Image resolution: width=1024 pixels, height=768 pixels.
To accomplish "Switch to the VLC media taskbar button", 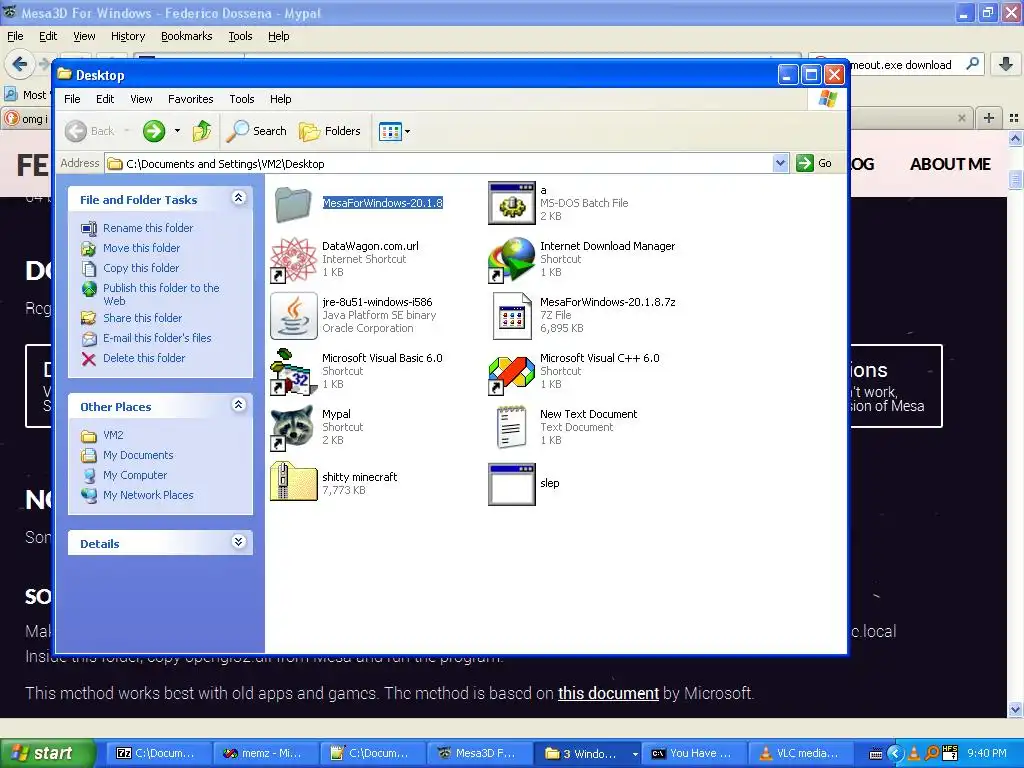I will (802, 753).
